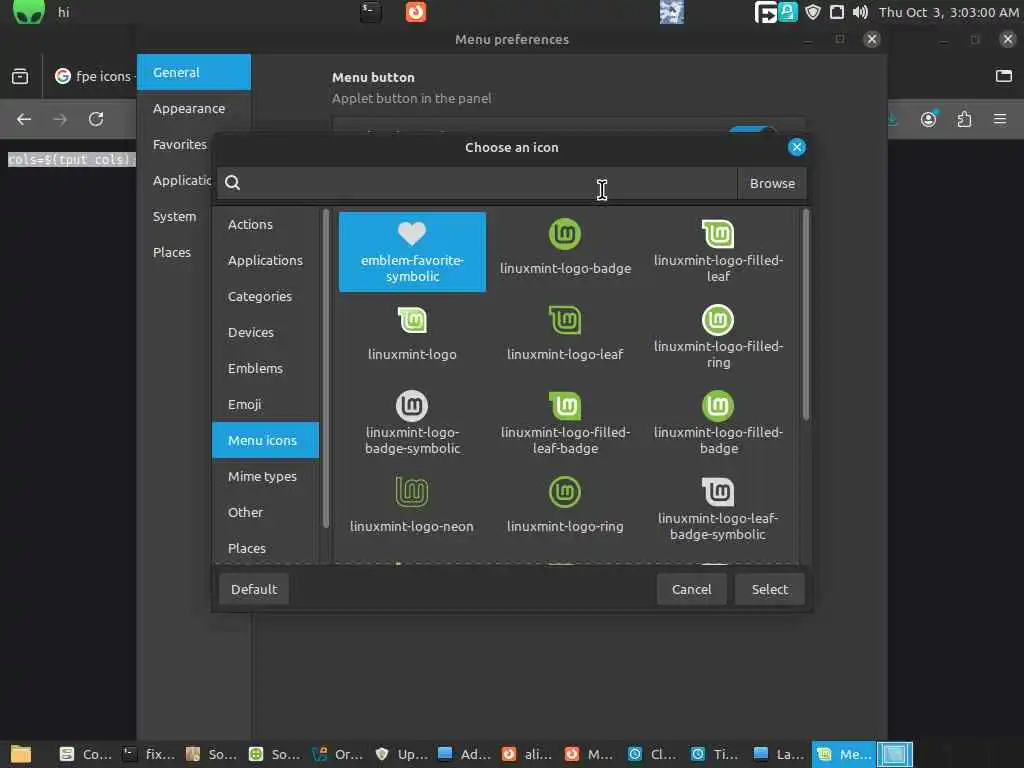Pick the linuxmint-logo-filled-badge icon
The width and height of the screenshot is (1024, 768).
718,423
